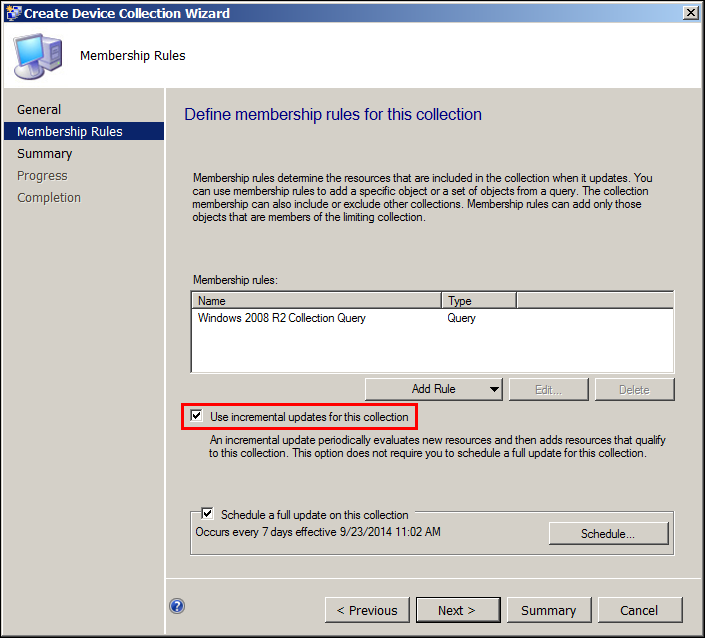Click the blue help question mark icon
705x638 pixels.
177,606
